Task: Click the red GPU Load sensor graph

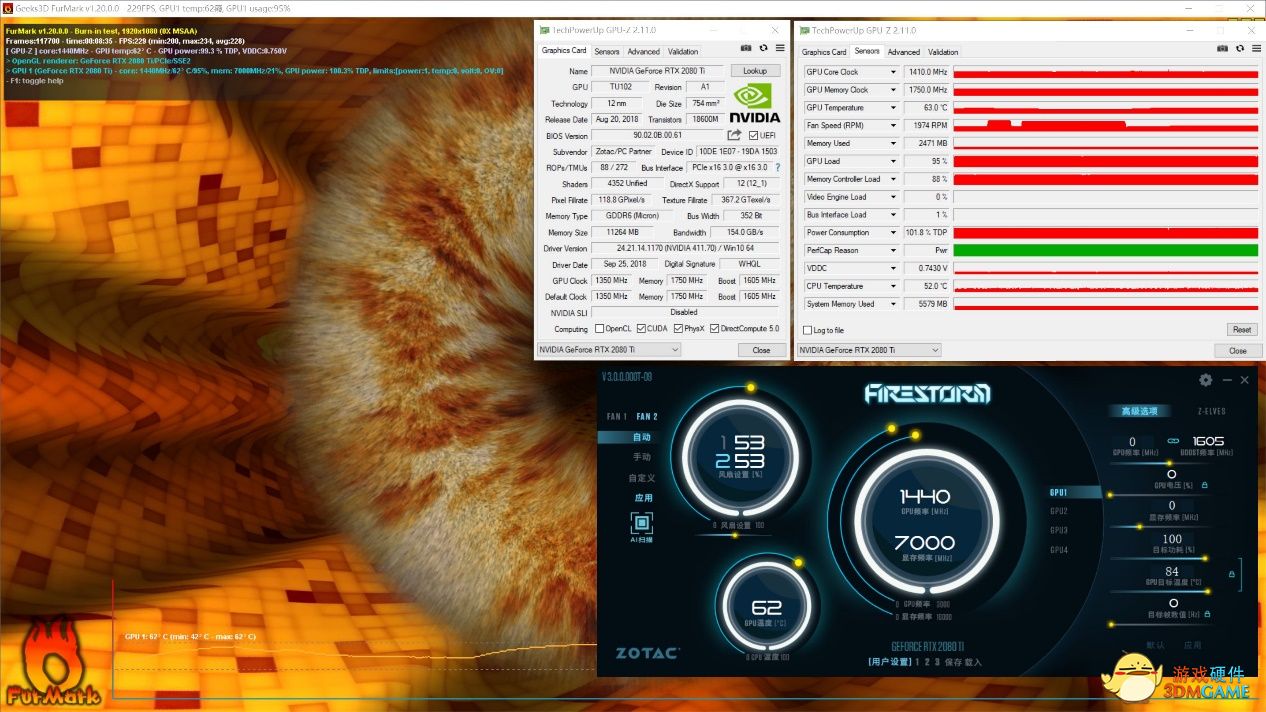Action: click(x=1105, y=161)
